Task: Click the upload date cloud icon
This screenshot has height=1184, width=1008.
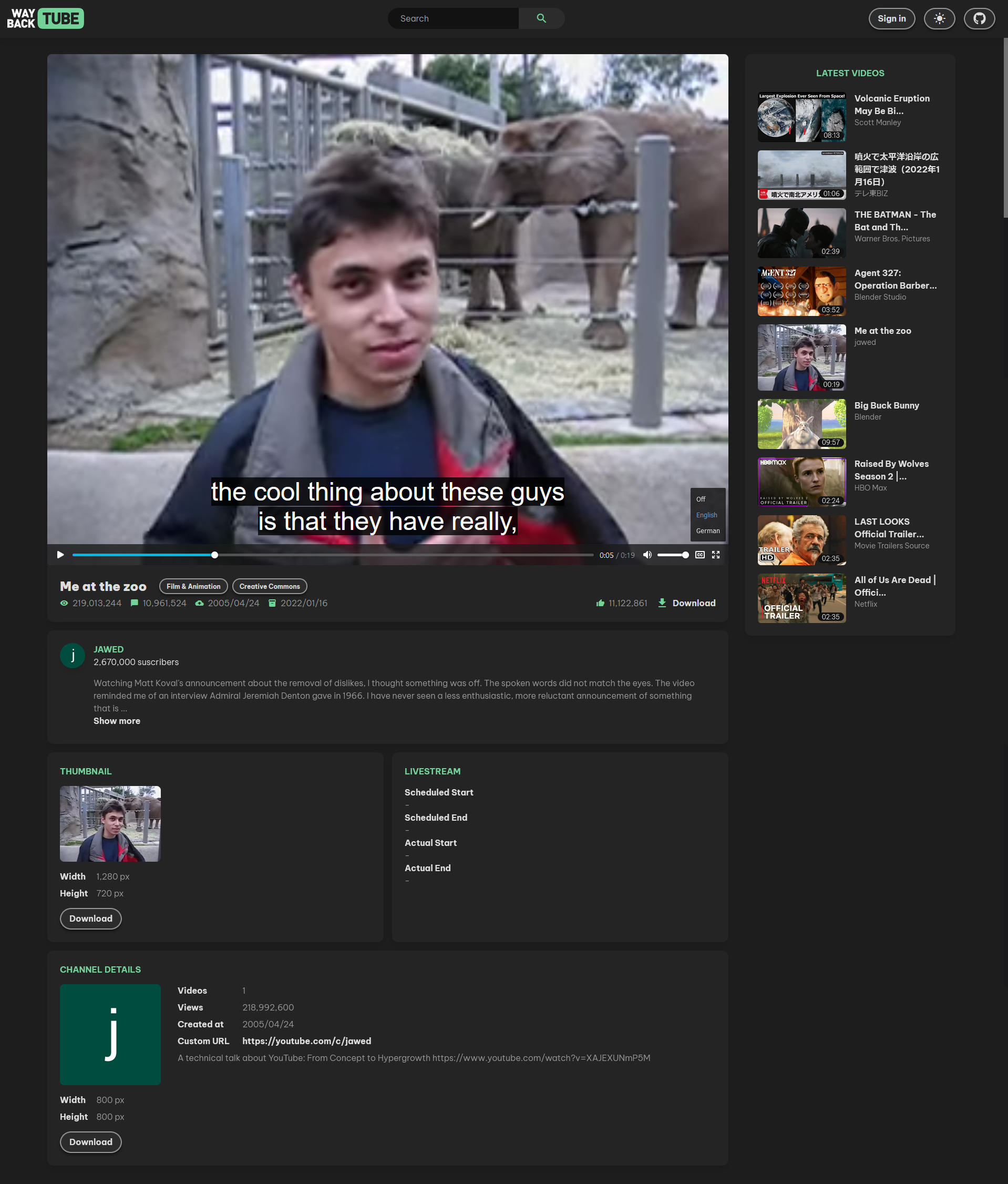Action: click(x=199, y=603)
